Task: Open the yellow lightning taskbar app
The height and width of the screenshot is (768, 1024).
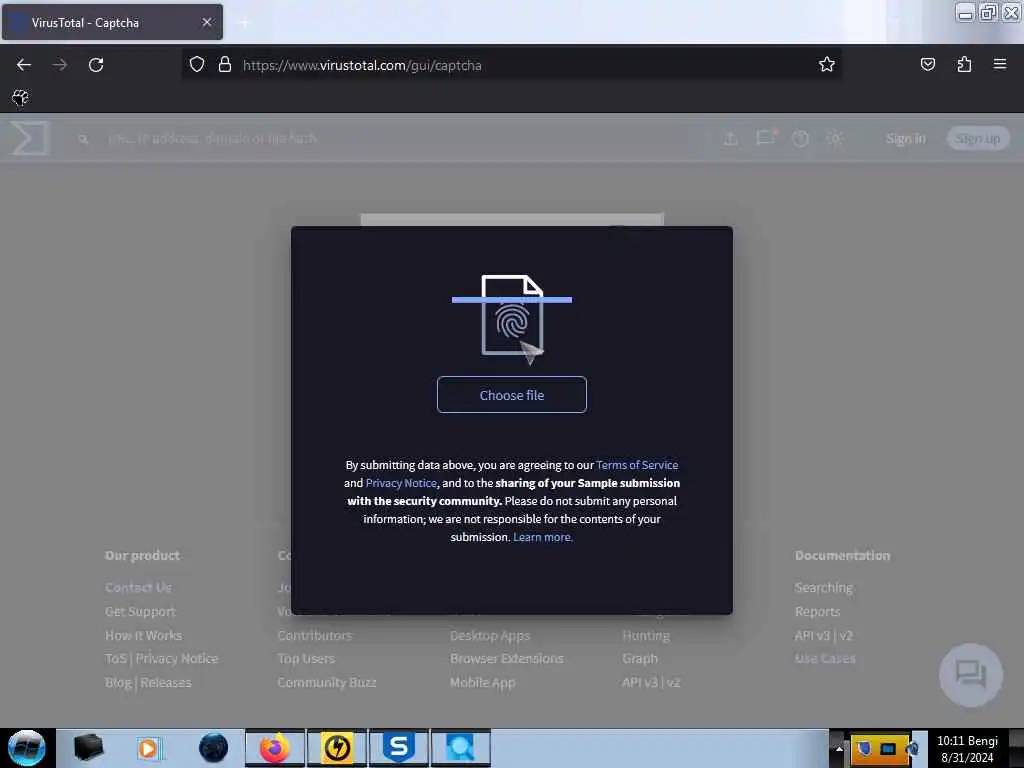Action: coord(337,748)
